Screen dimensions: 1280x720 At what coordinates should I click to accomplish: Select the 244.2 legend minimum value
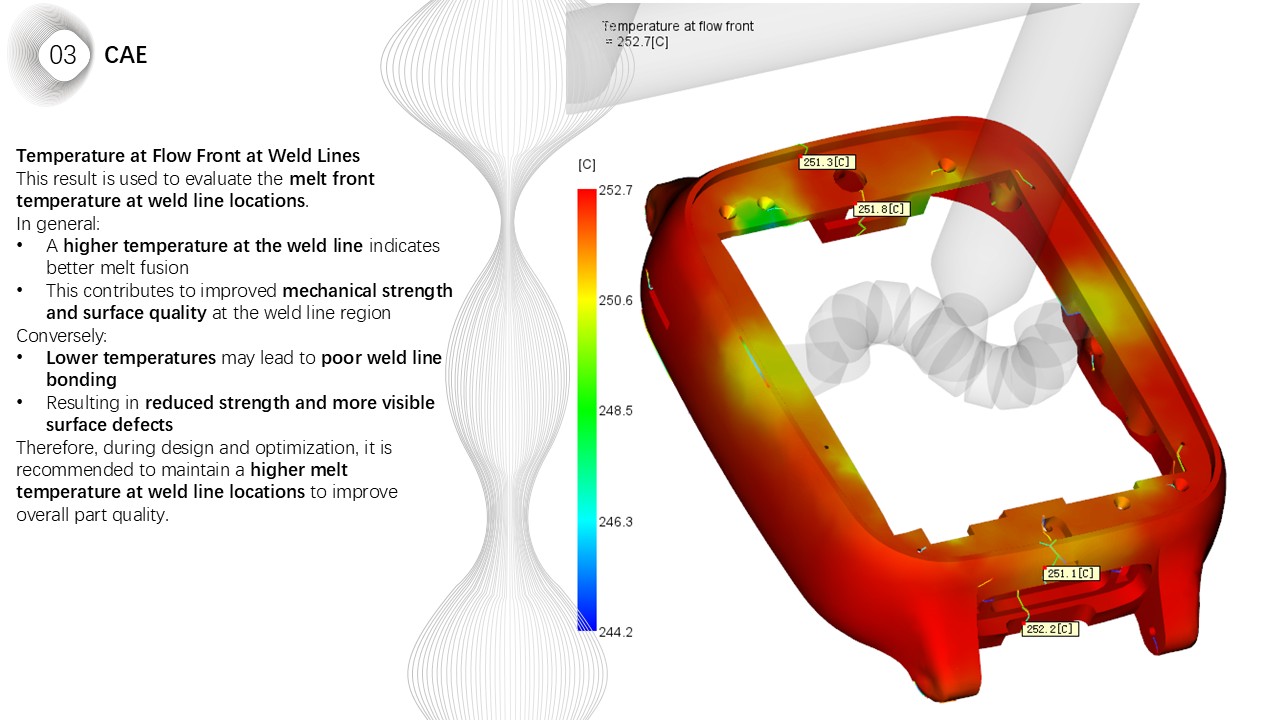pyautogui.click(x=616, y=632)
